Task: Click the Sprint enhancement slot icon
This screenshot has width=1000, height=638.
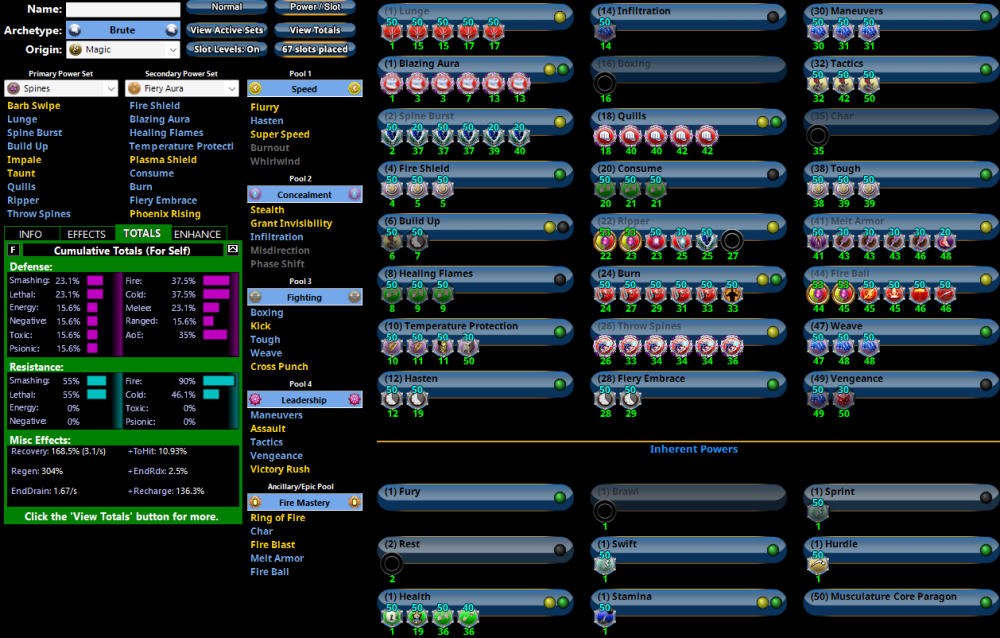Action: [x=817, y=511]
